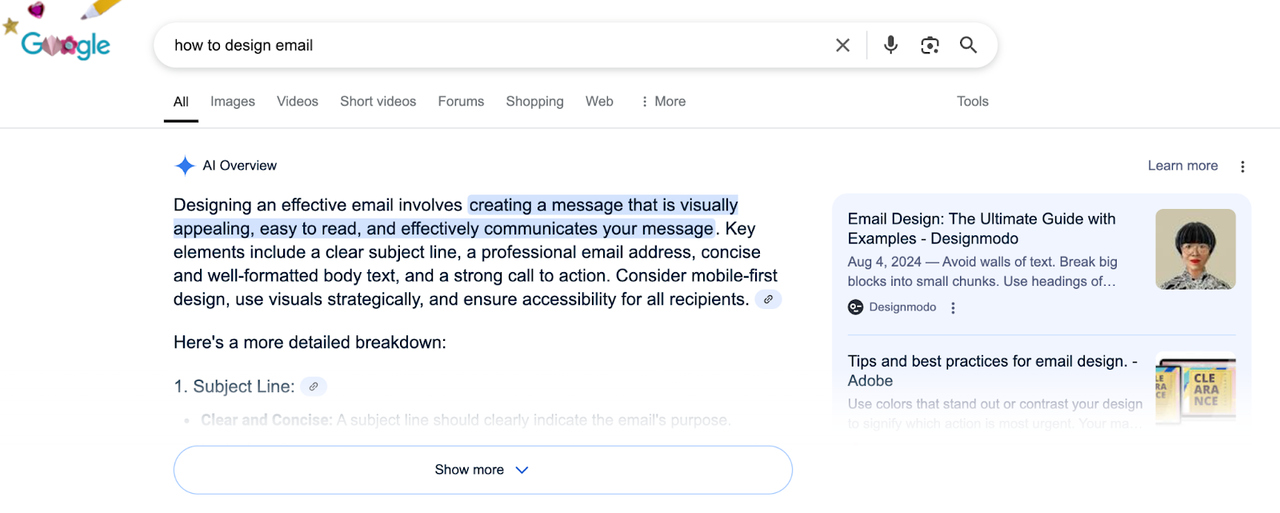Open Designmodo result three-dot menu

click(953, 308)
